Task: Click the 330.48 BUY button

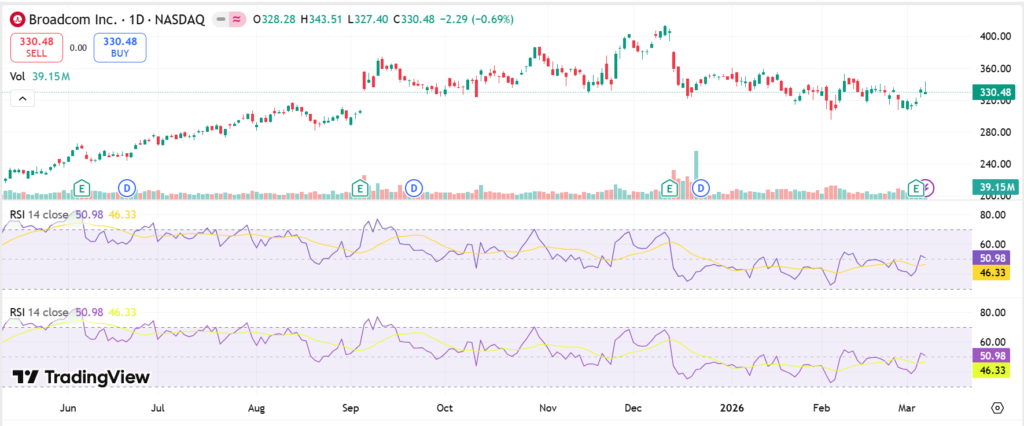Action: point(120,47)
